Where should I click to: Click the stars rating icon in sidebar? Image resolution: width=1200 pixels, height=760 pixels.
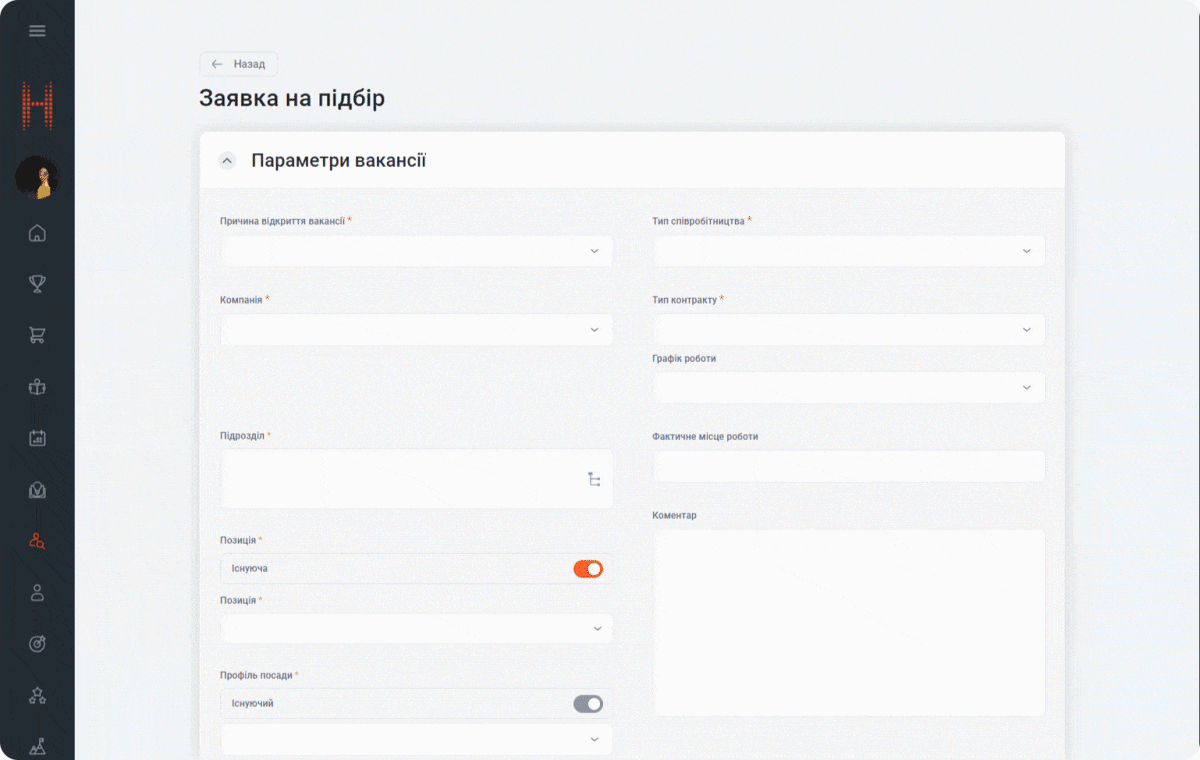click(x=37, y=695)
